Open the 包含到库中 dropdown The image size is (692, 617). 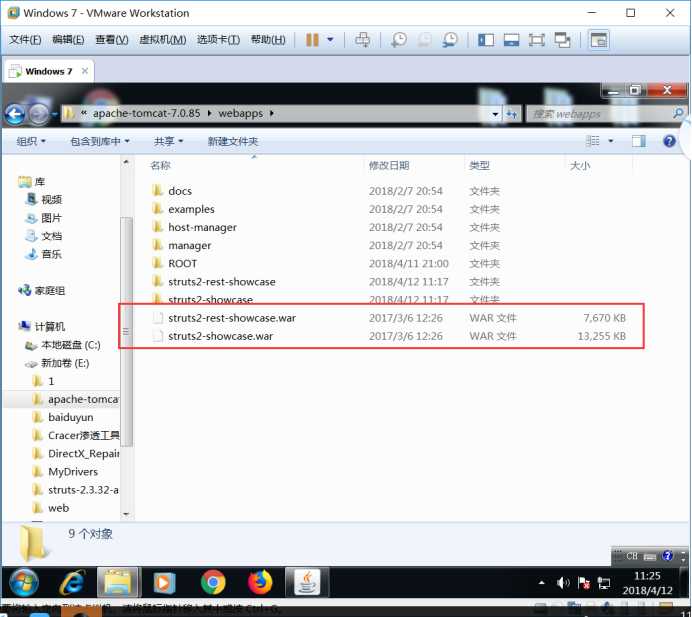[100, 141]
